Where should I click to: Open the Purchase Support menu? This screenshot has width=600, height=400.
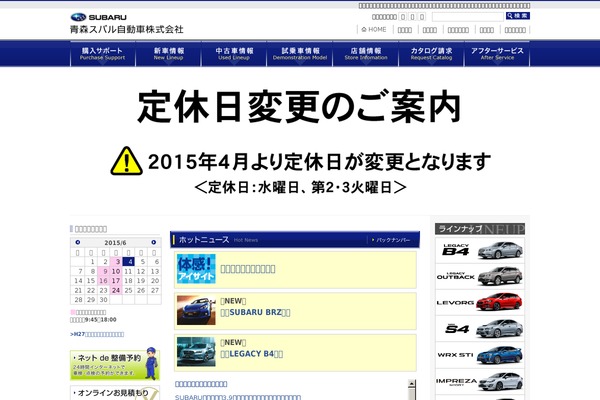(x=103, y=54)
